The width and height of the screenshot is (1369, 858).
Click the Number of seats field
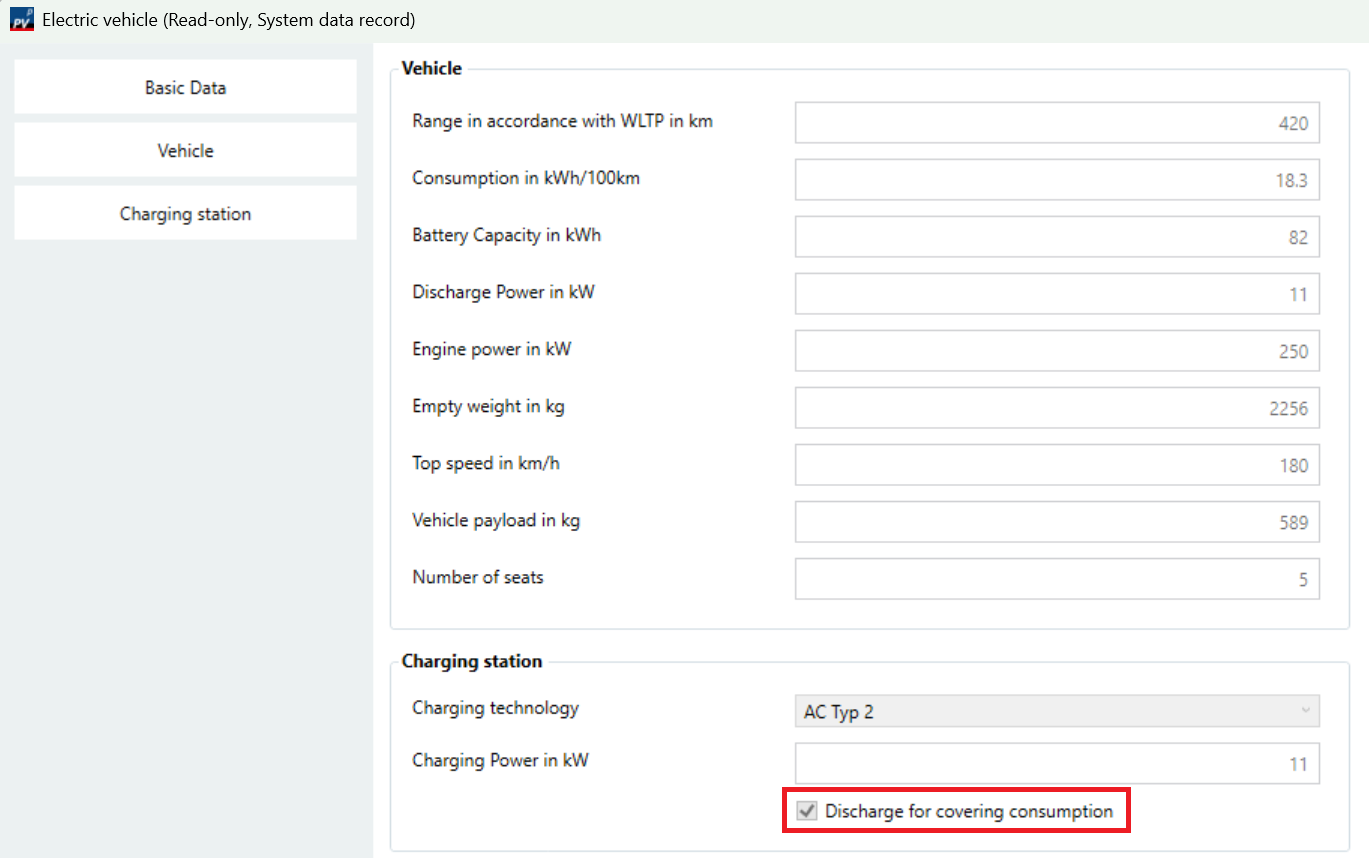[1057, 579]
